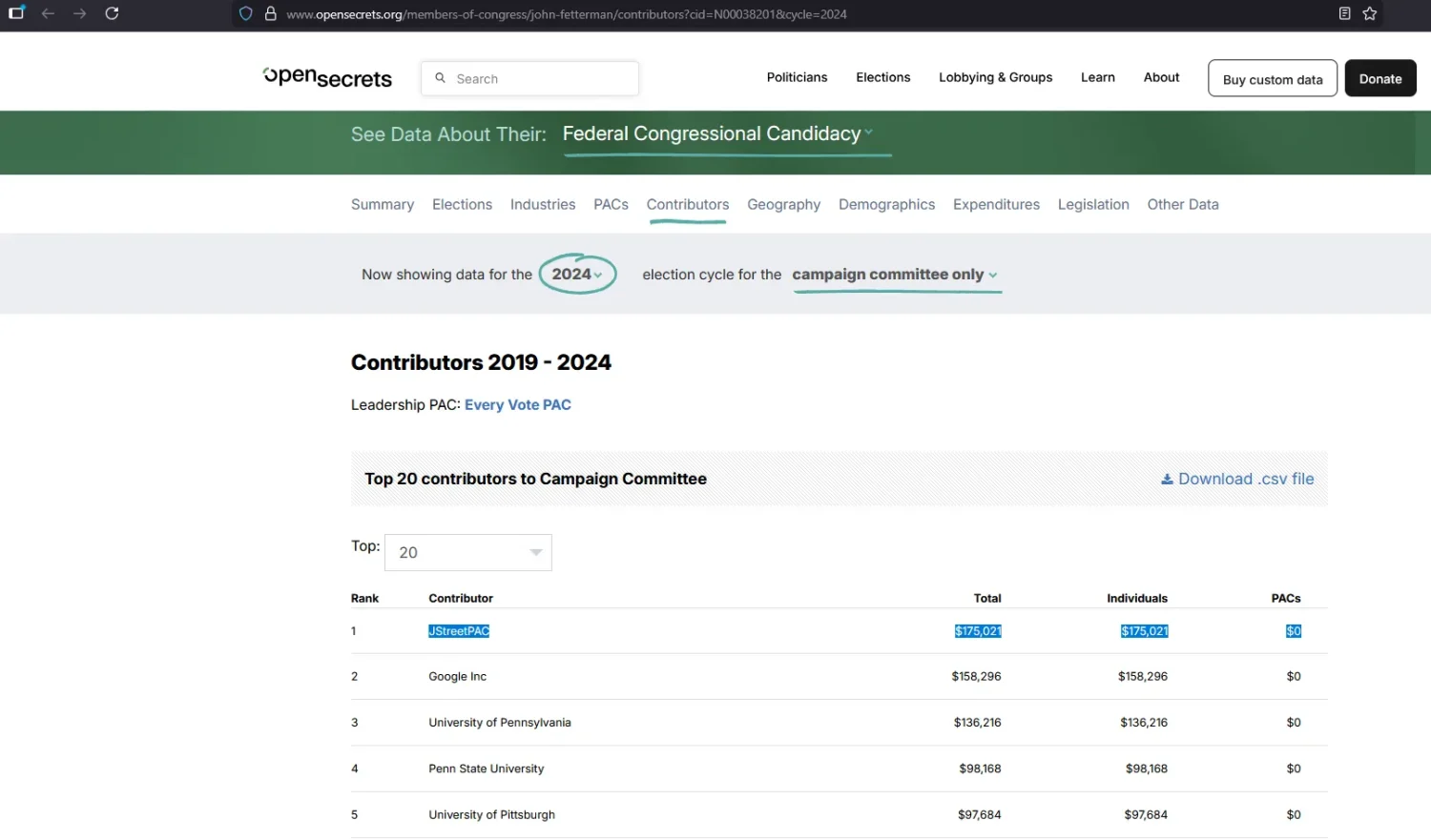The height and width of the screenshot is (840, 1431).
Task: Open the Top 20 count dropdown
Action: click(467, 552)
